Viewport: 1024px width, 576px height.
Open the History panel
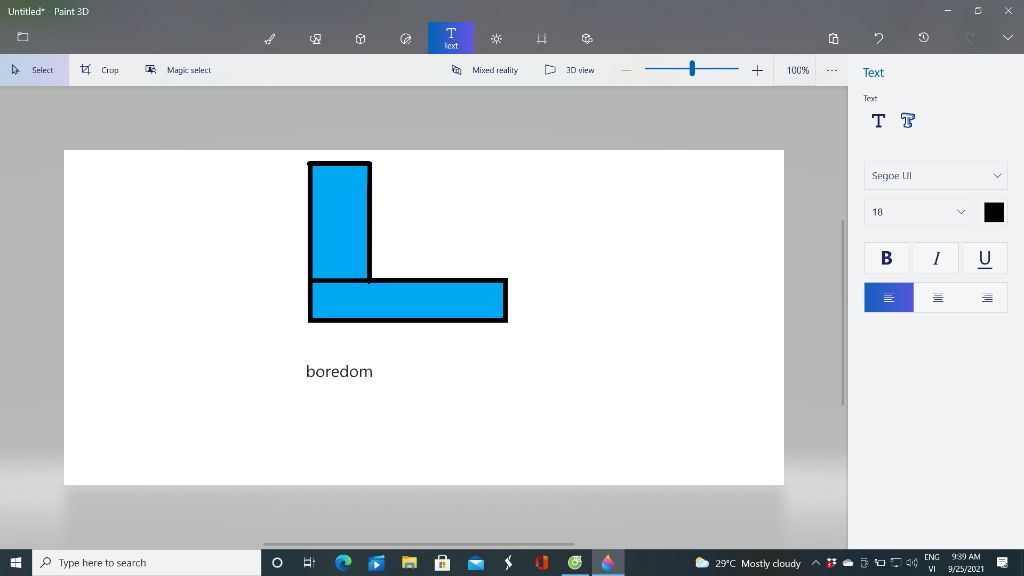[x=923, y=38]
